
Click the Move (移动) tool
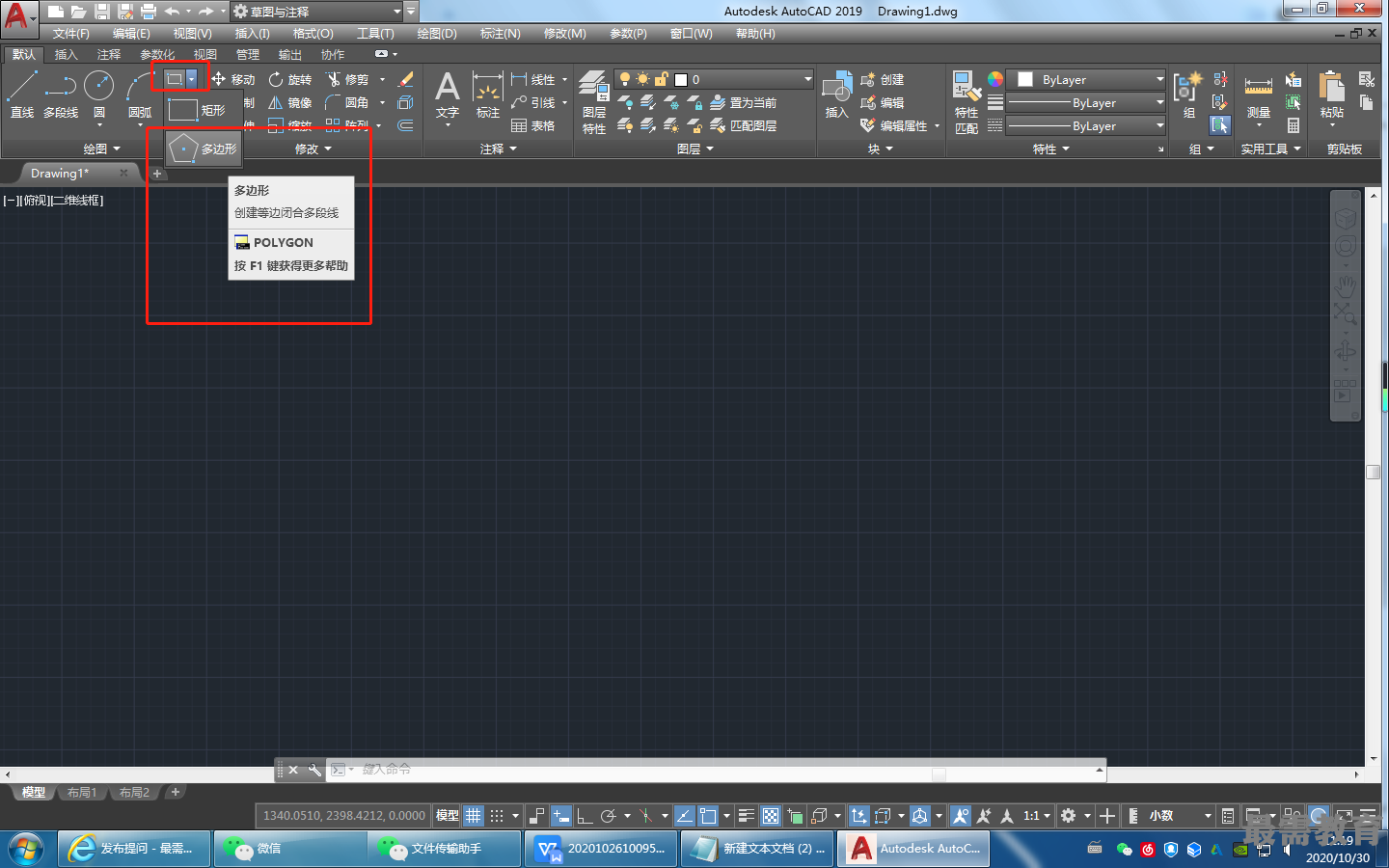(x=232, y=79)
